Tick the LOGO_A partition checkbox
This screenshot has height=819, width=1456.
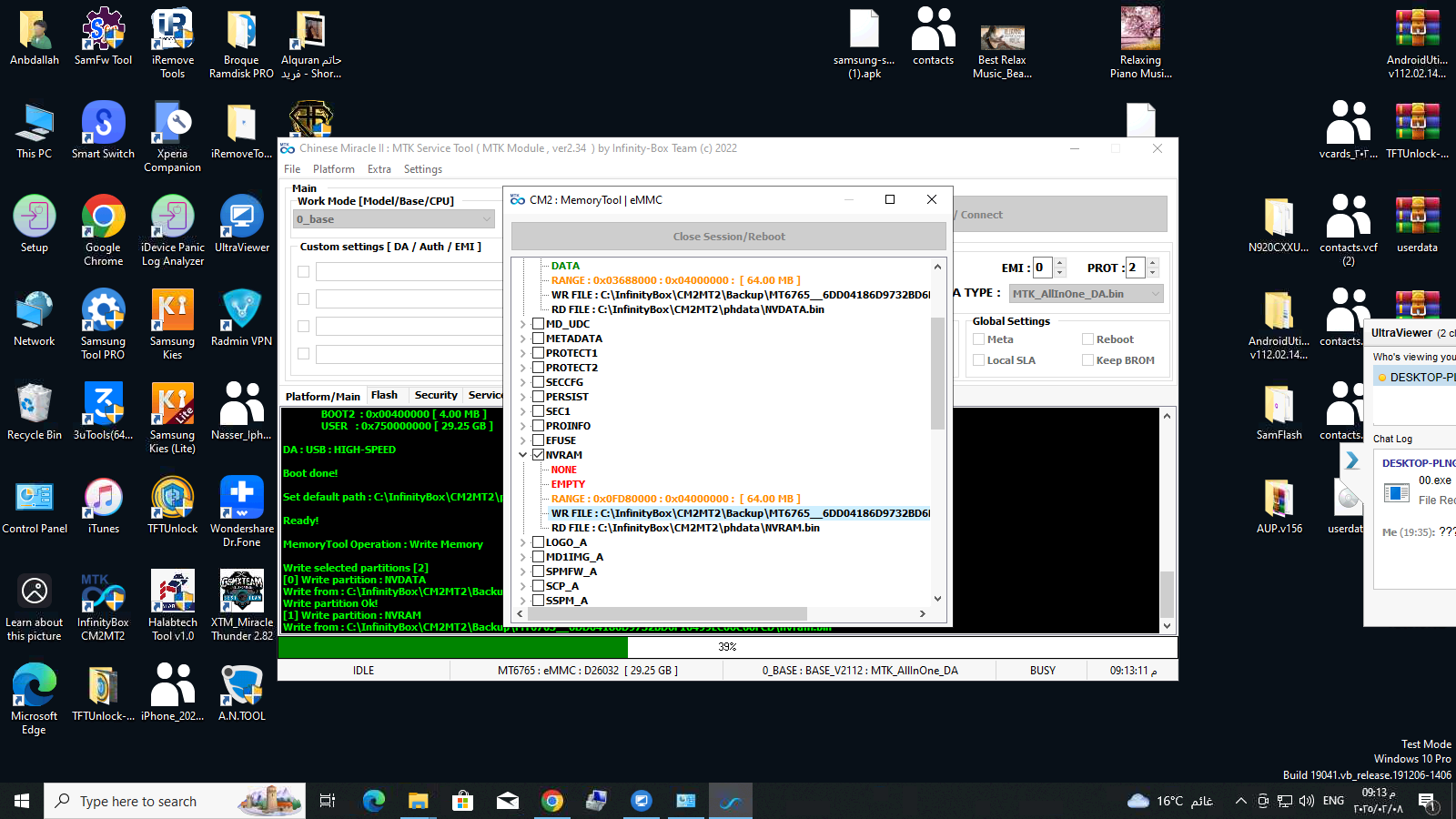tap(539, 542)
